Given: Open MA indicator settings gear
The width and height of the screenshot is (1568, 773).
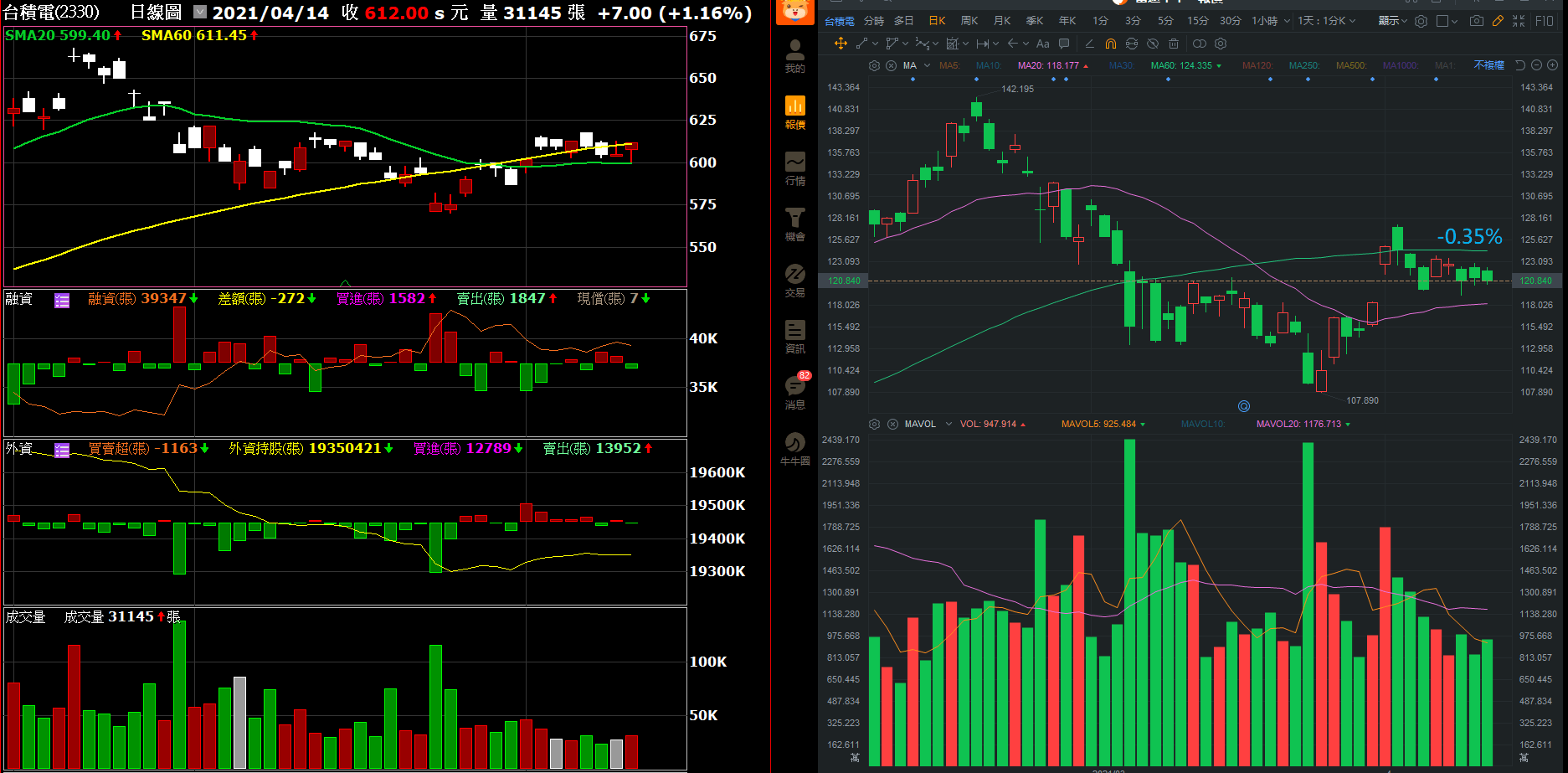Looking at the screenshot, I should click(x=874, y=65).
